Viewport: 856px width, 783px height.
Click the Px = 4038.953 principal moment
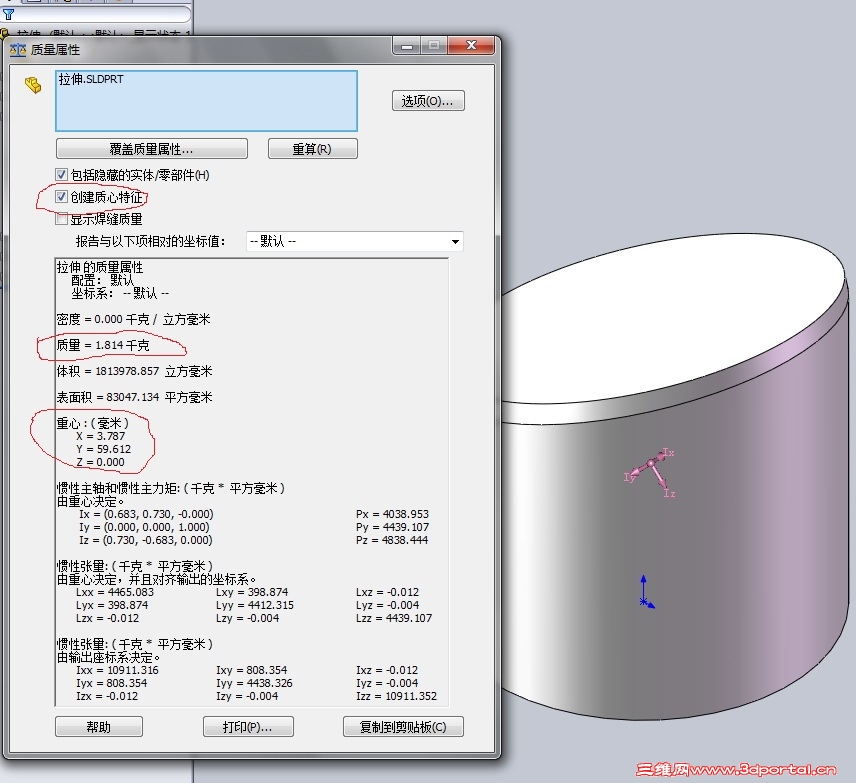click(393, 514)
